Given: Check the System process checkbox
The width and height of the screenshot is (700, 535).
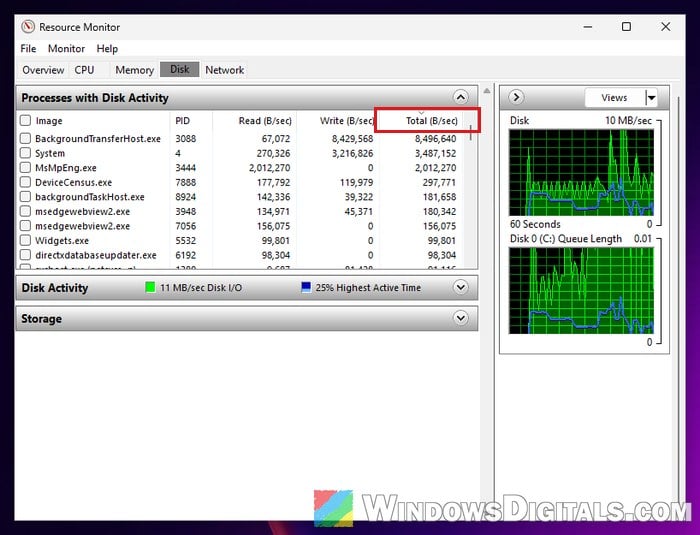Looking at the screenshot, I should [x=25, y=153].
